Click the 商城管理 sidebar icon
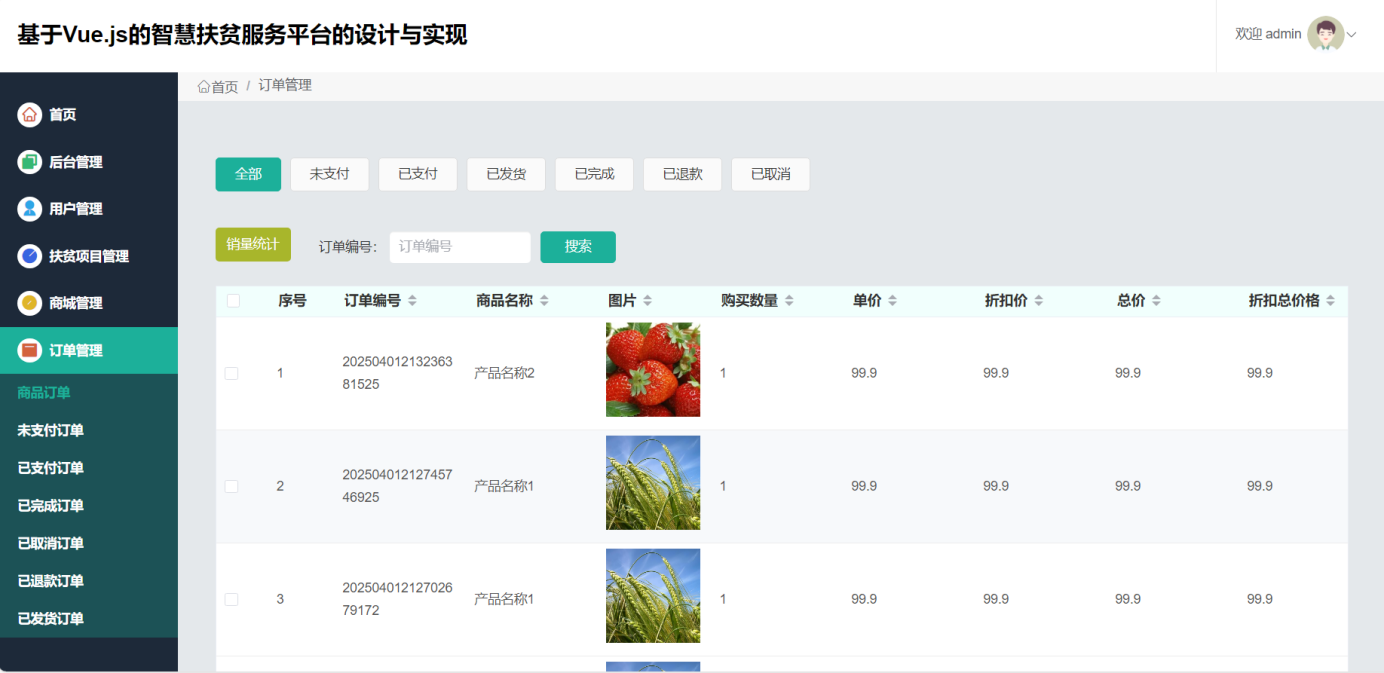The image size is (1384, 673). [x=30, y=302]
